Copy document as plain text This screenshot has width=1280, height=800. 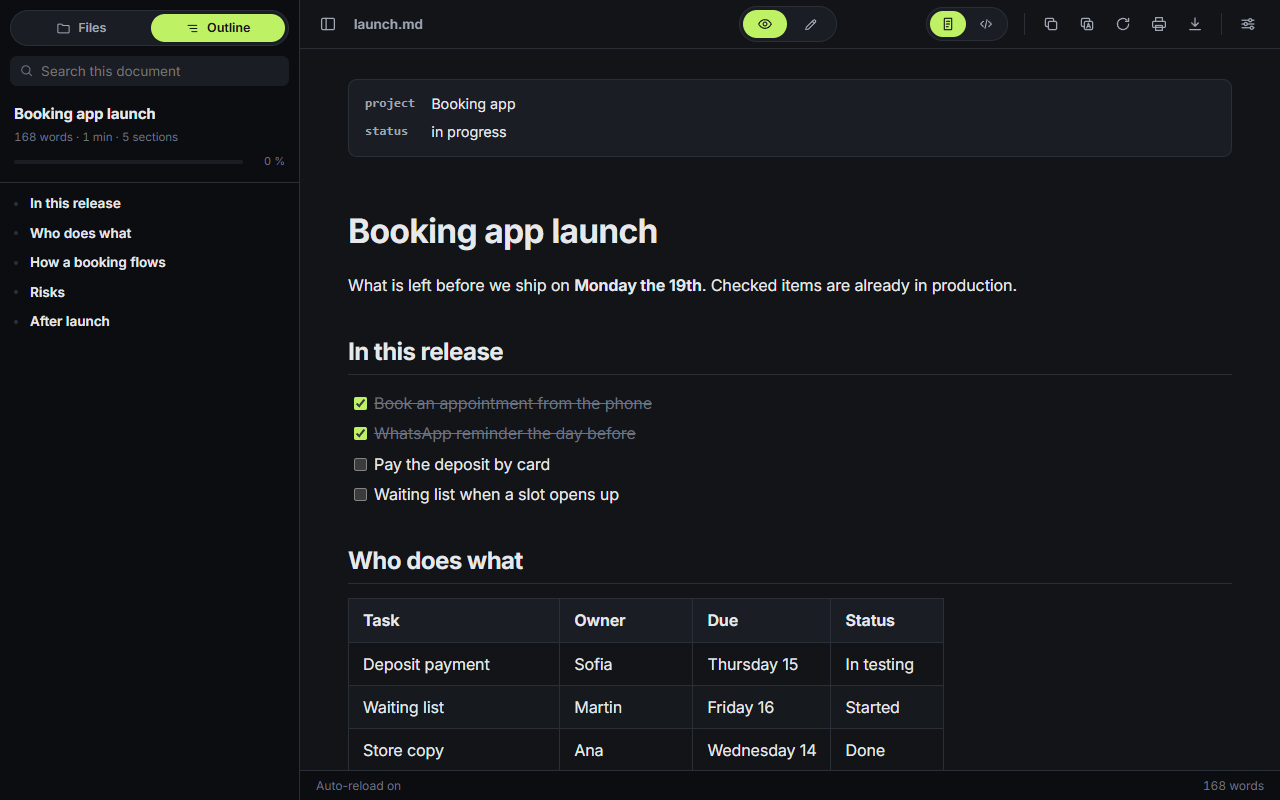1087,24
